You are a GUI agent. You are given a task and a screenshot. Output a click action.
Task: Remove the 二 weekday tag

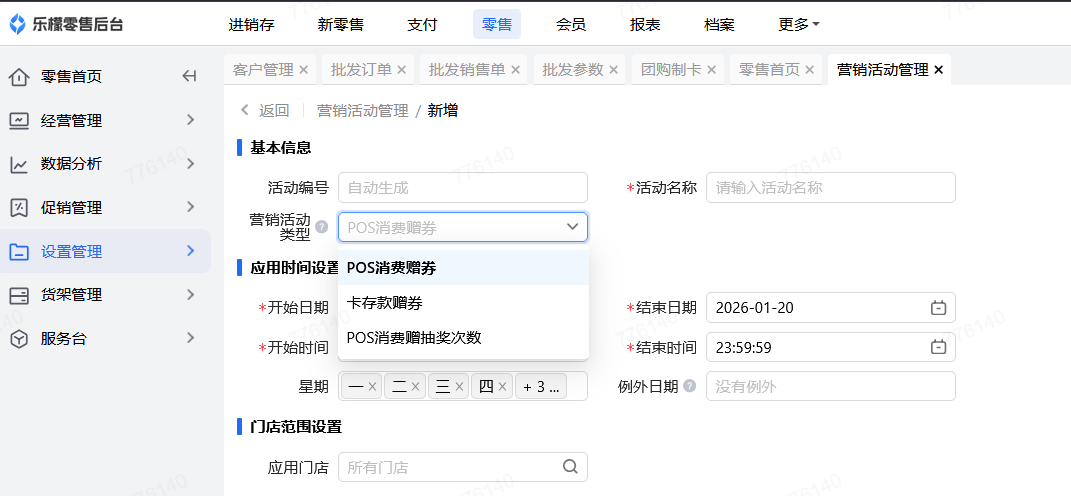pos(415,387)
